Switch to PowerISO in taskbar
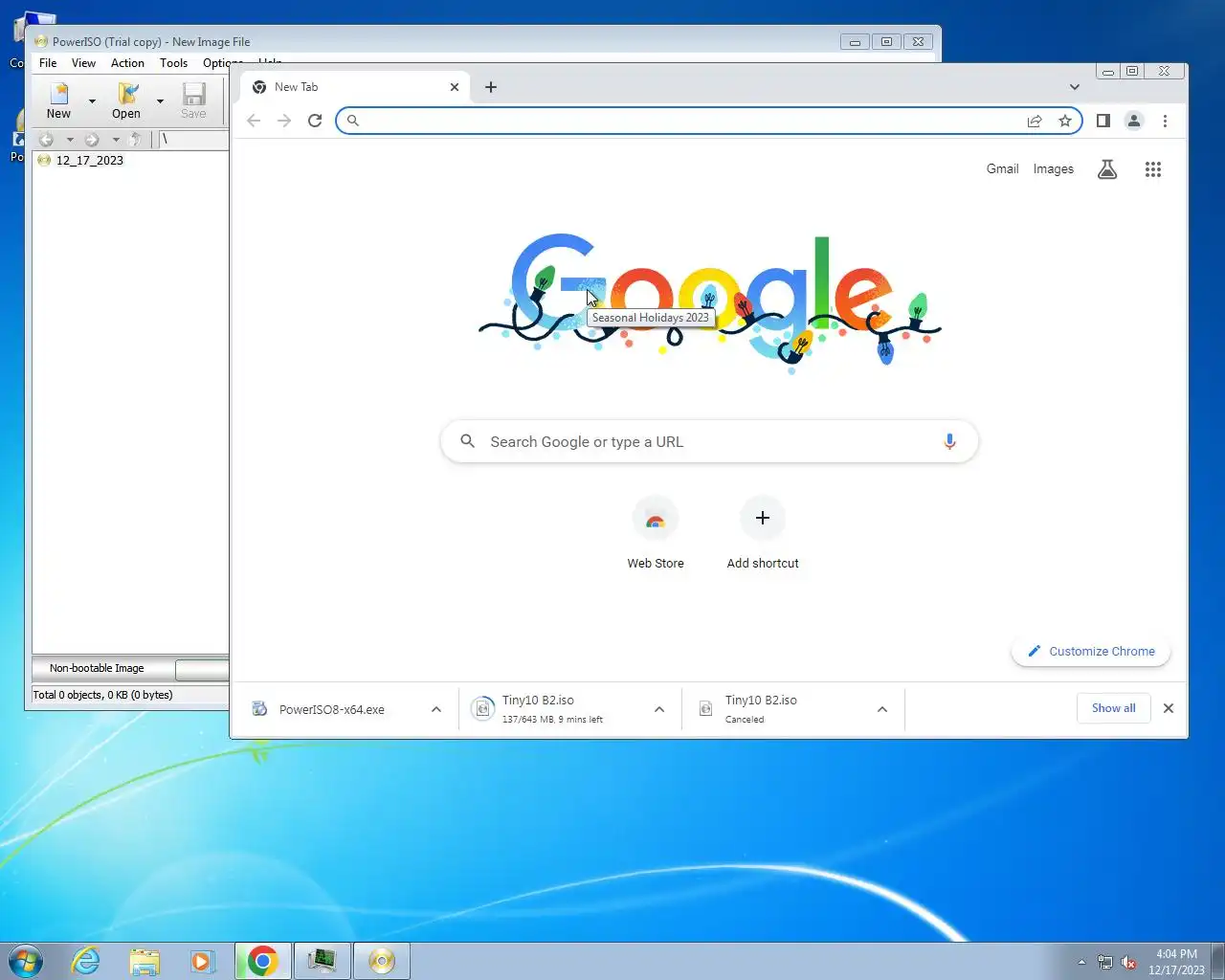Image resolution: width=1225 pixels, height=980 pixels. tap(381, 961)
